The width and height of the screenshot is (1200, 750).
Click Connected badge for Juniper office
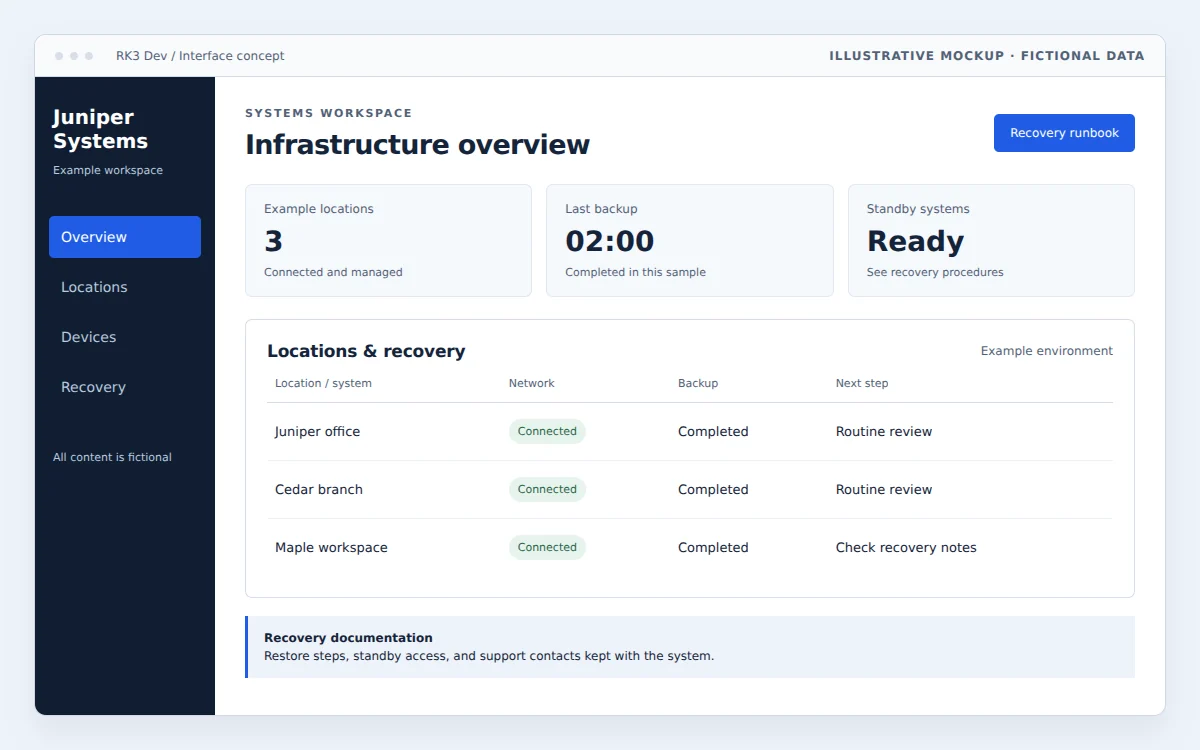(547, 431)
